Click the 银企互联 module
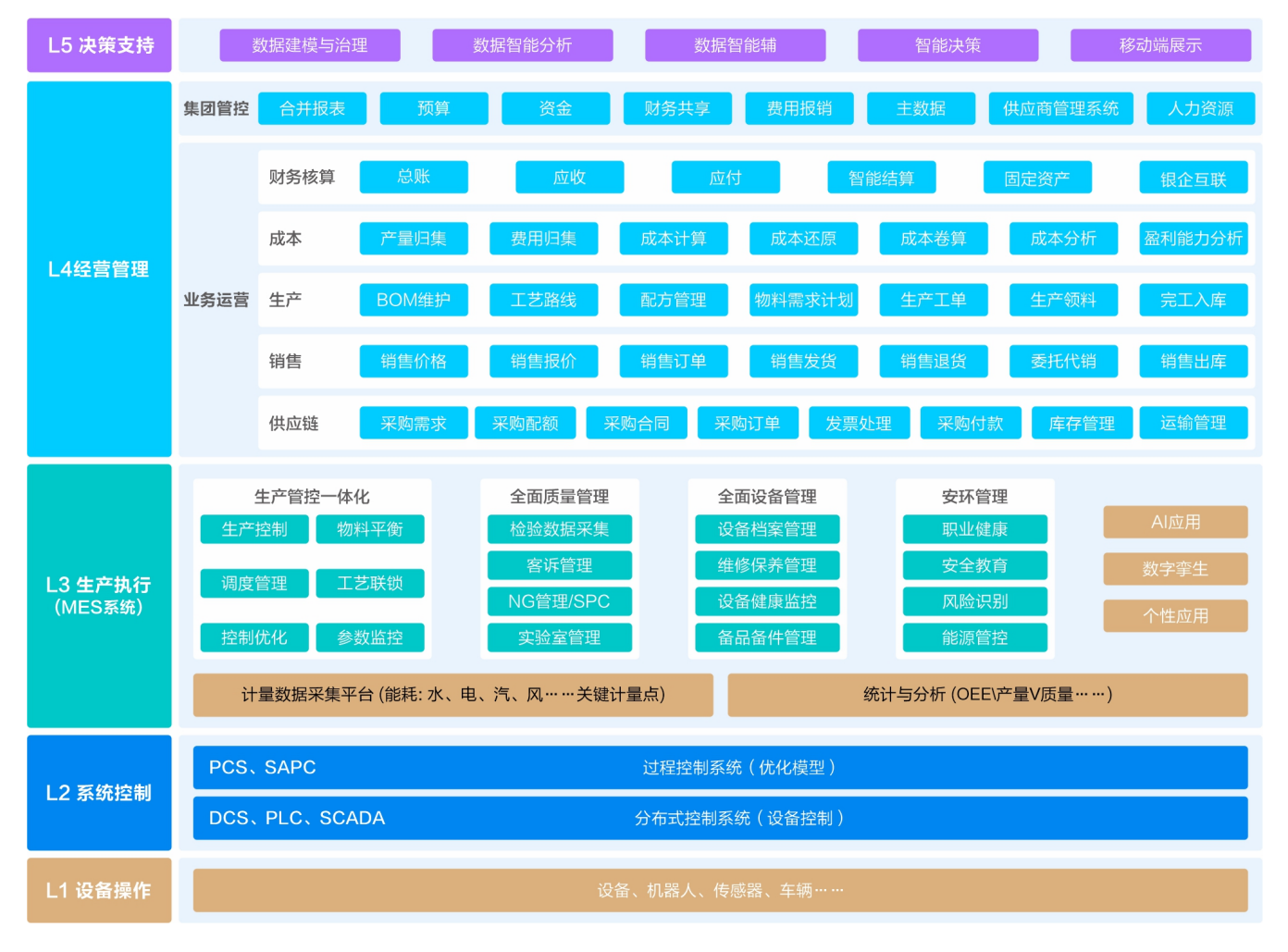This screenshot has width=1288, height=952. tap(1193, 179)
